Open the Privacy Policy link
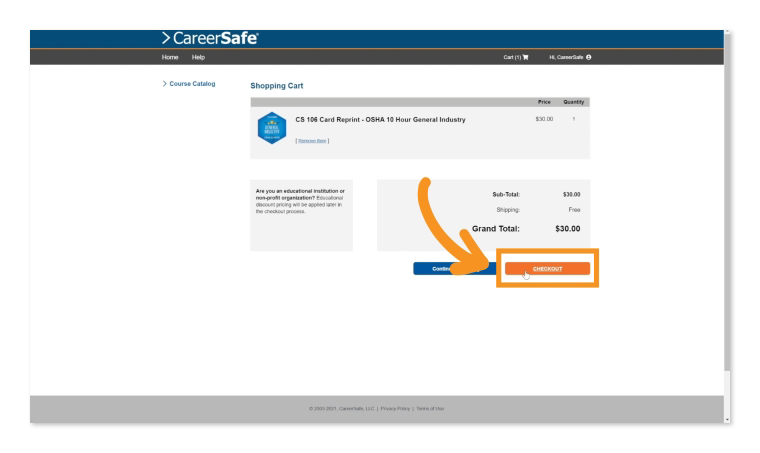This screenshot has width=760, height=453. (395, 409)
